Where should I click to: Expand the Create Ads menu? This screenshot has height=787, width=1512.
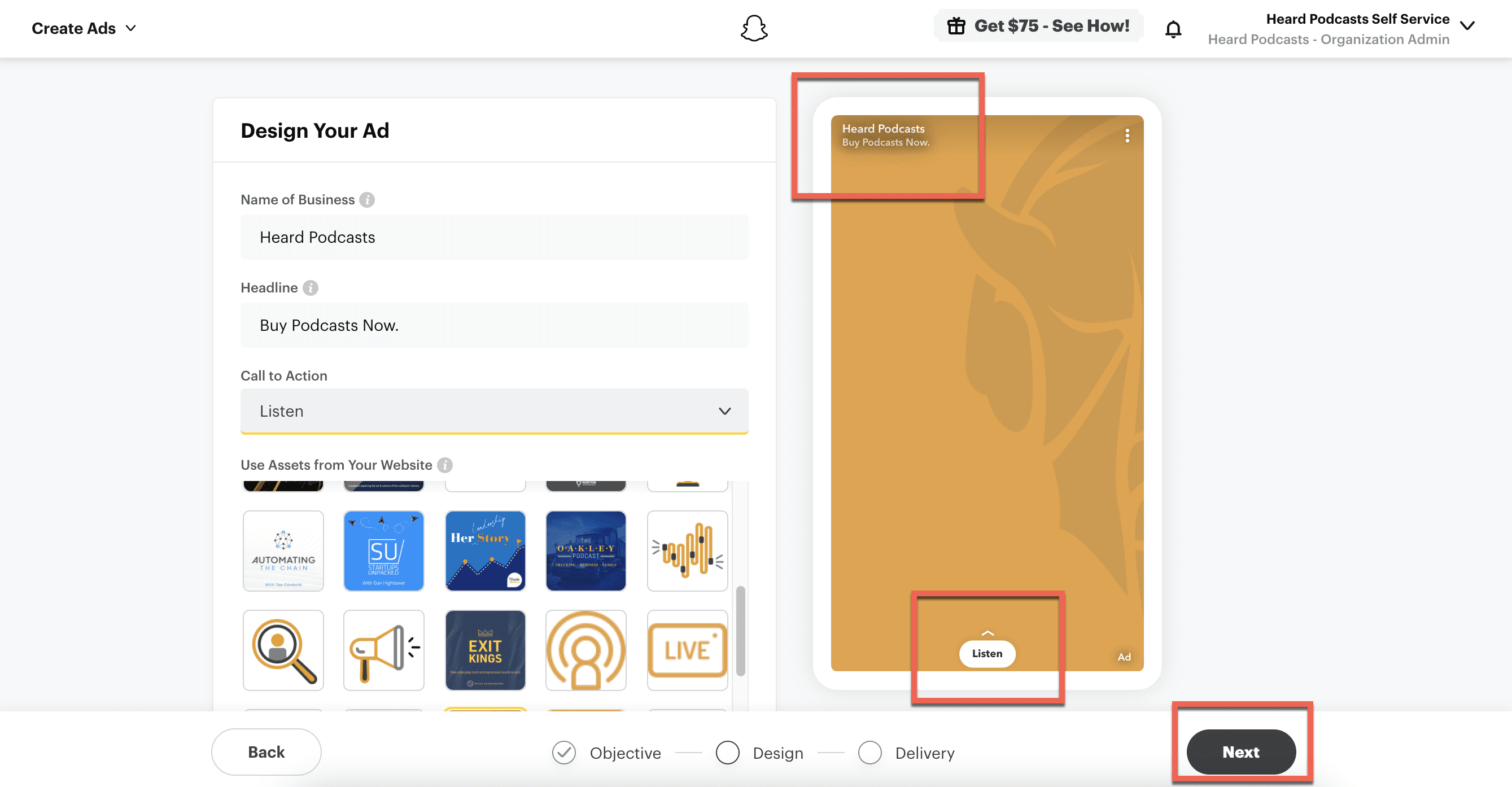pos(84,28)
